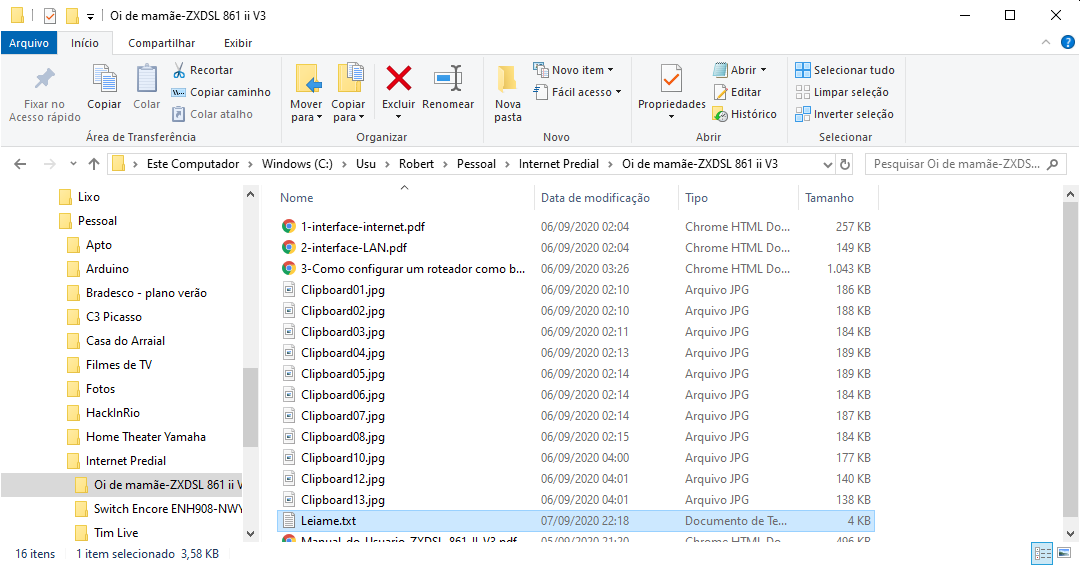Click Editar in the Abrir group
The width and height of the screenshot is (1080, 566).
click(x=737, y=92)
